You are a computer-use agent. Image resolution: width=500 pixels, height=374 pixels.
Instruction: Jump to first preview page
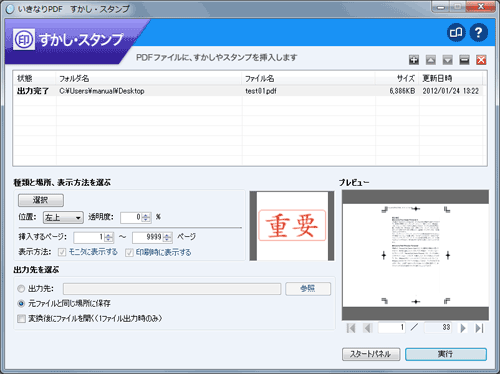click(351, 328)
